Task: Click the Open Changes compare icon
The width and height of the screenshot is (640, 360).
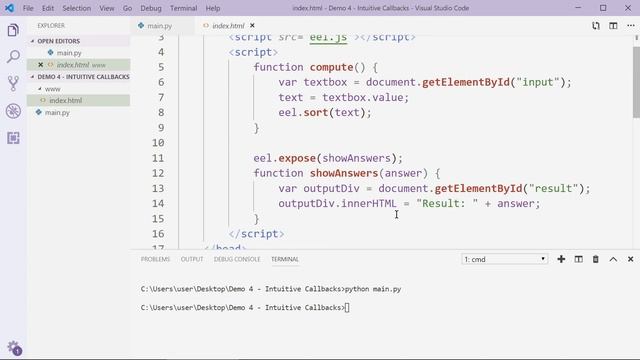Action: (596, 26)
